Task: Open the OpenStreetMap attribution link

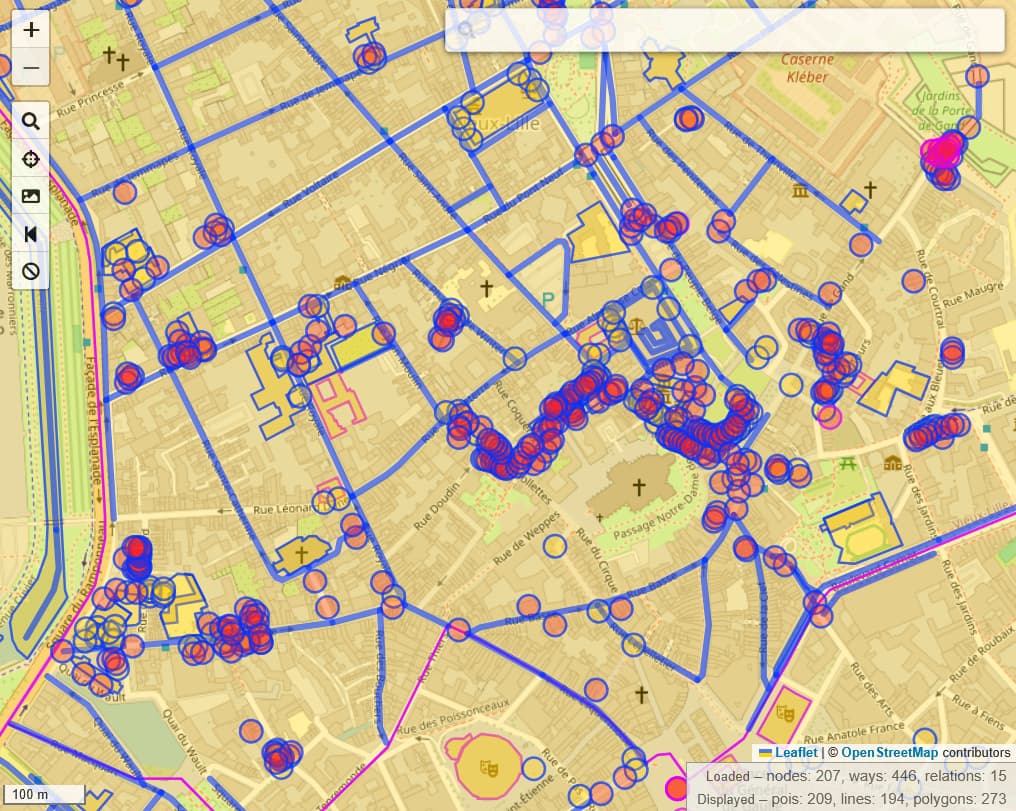Action: click(889, 752)
